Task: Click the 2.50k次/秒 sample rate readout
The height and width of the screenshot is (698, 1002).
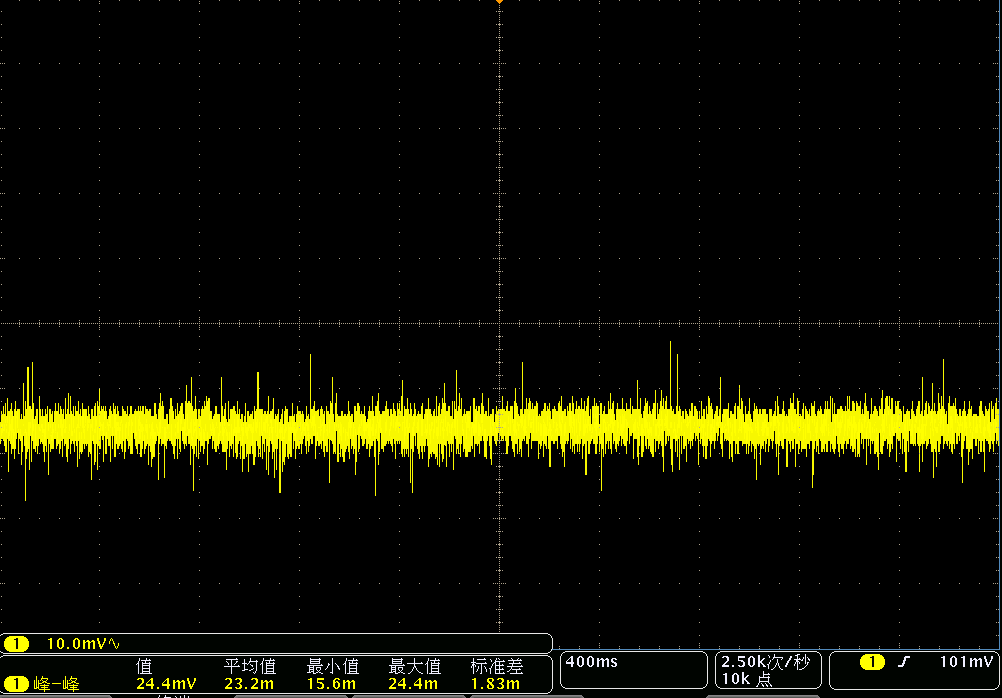Action: point(766,662)
